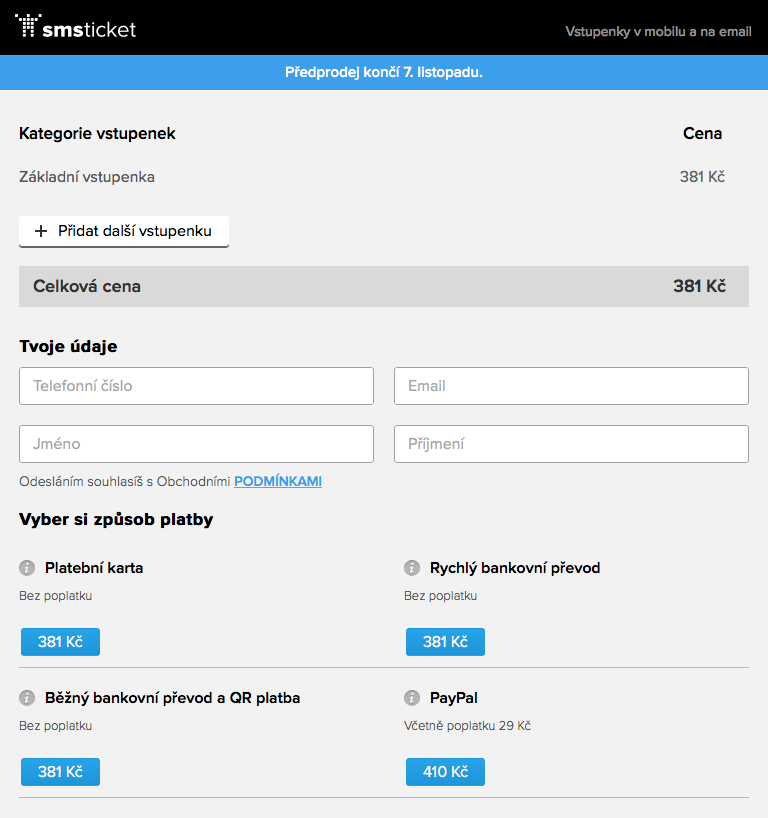Viewport: 768px width, 818px height.
Task: Click the Přidat další vstupenku button
Action: coord(124,231)
